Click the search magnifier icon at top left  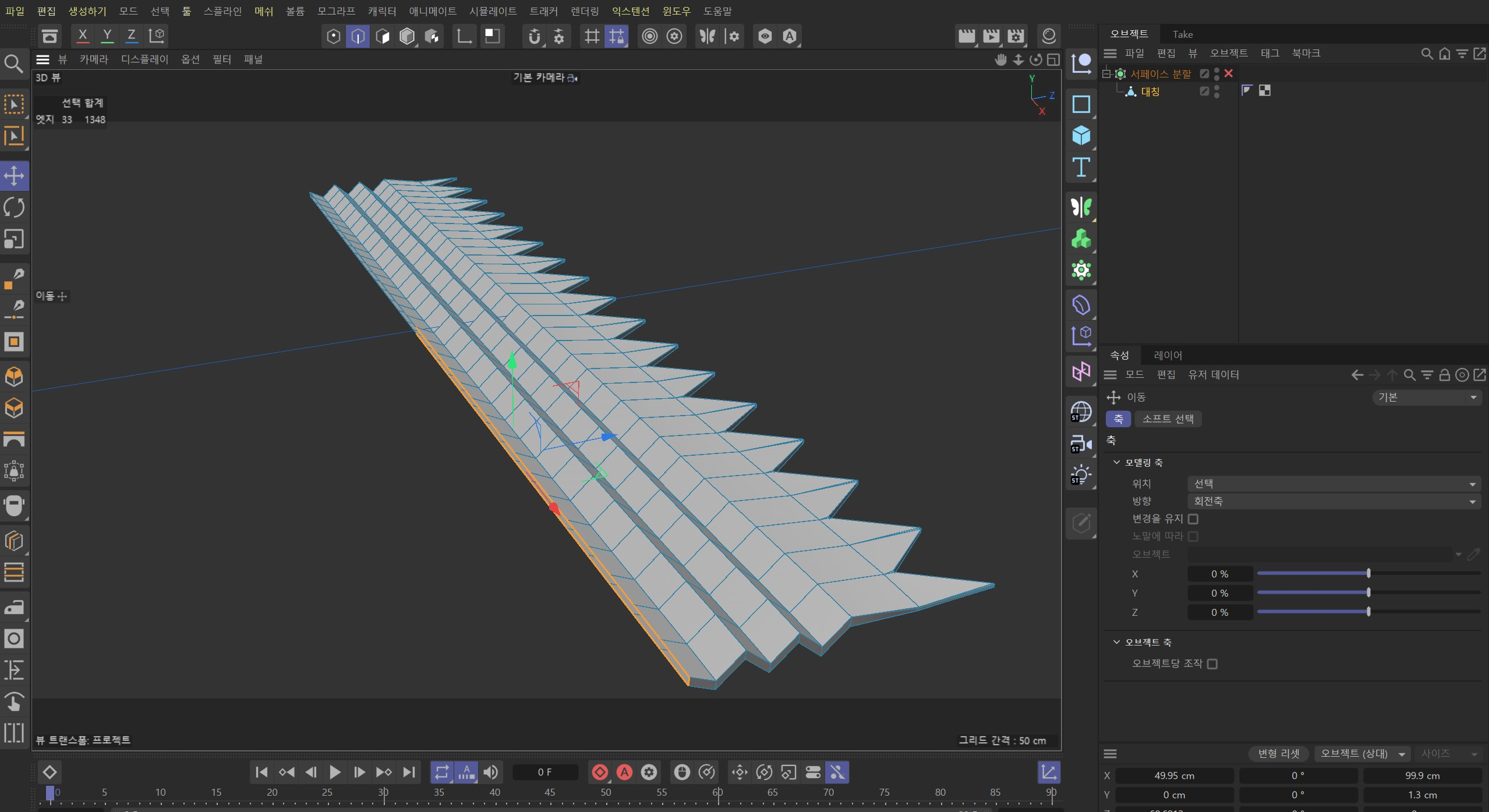[13, 63]
